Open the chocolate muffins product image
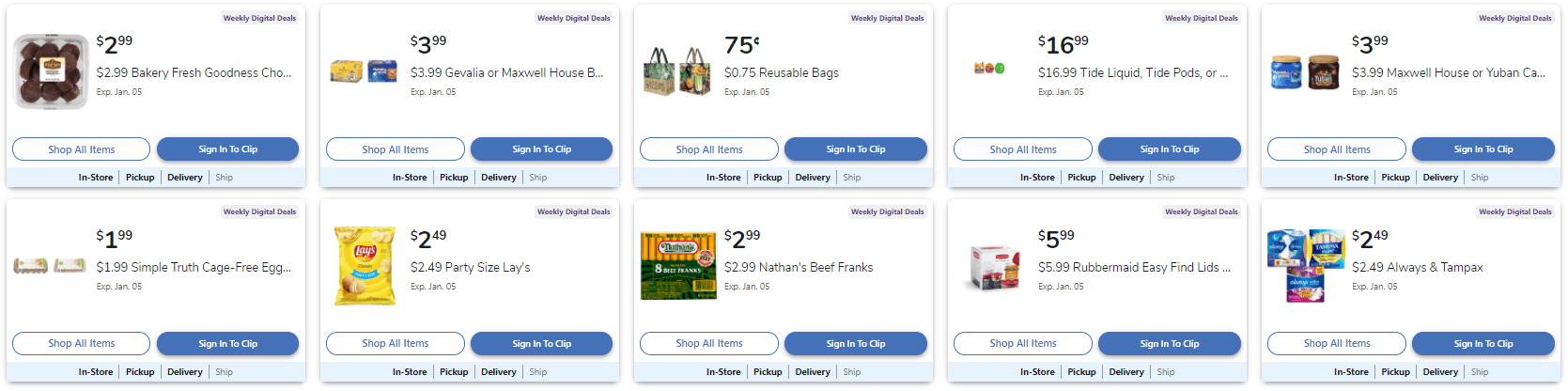This screenshot has height=391, width=1568. tap(52, 72)
